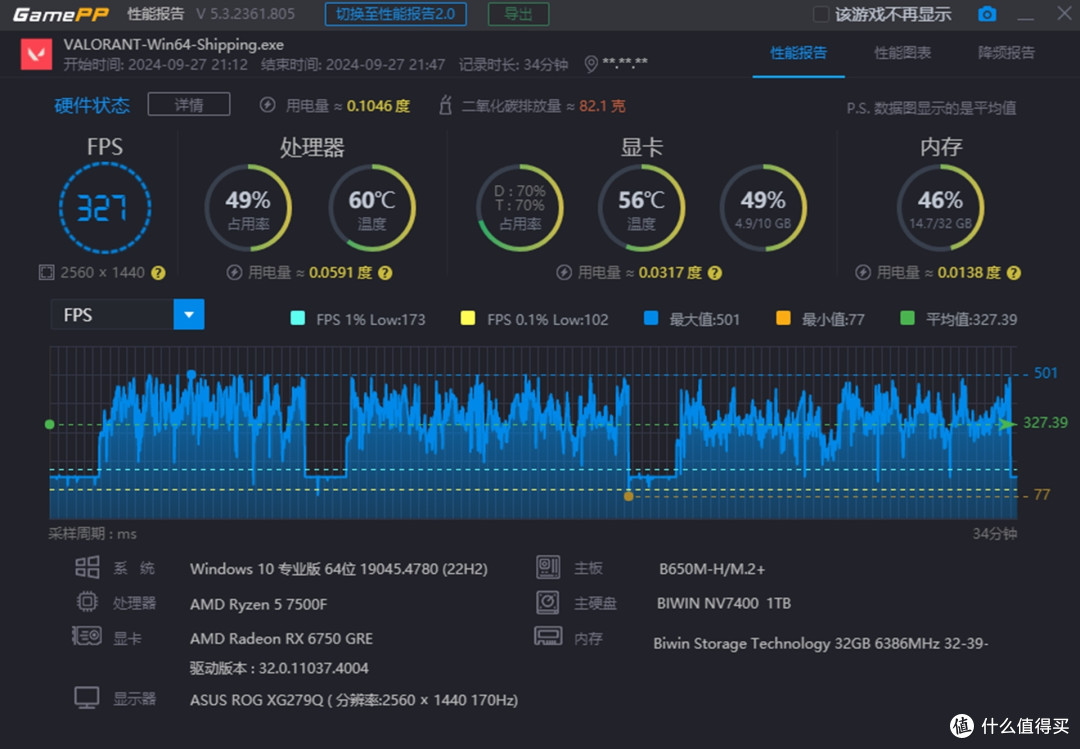Click the 501 maximum value chart label
This screenshot has width=1080, height=749.
coord(1045,373)
